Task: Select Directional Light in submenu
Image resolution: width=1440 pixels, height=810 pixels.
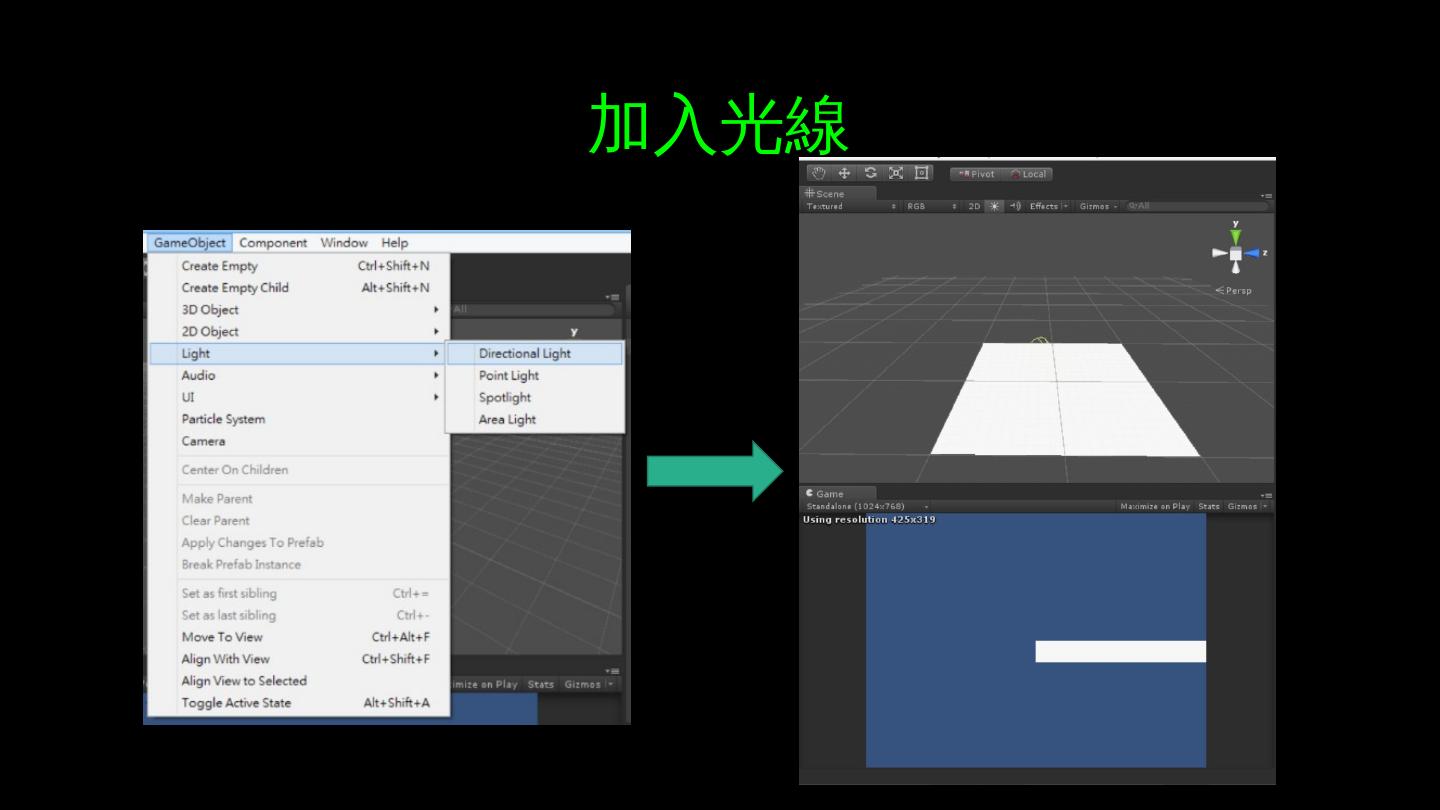Action: tap(534, 354)
